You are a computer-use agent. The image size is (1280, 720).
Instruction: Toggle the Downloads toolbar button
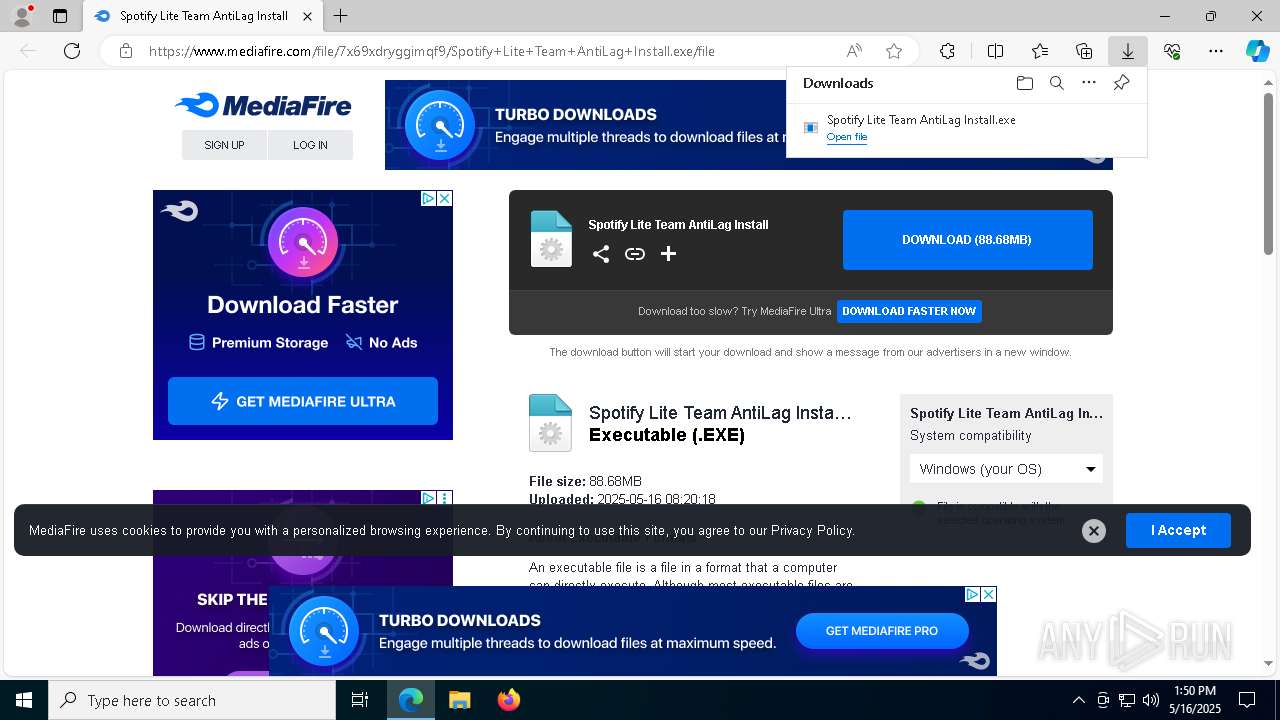pyautogui.click(x=1128, y=51)
